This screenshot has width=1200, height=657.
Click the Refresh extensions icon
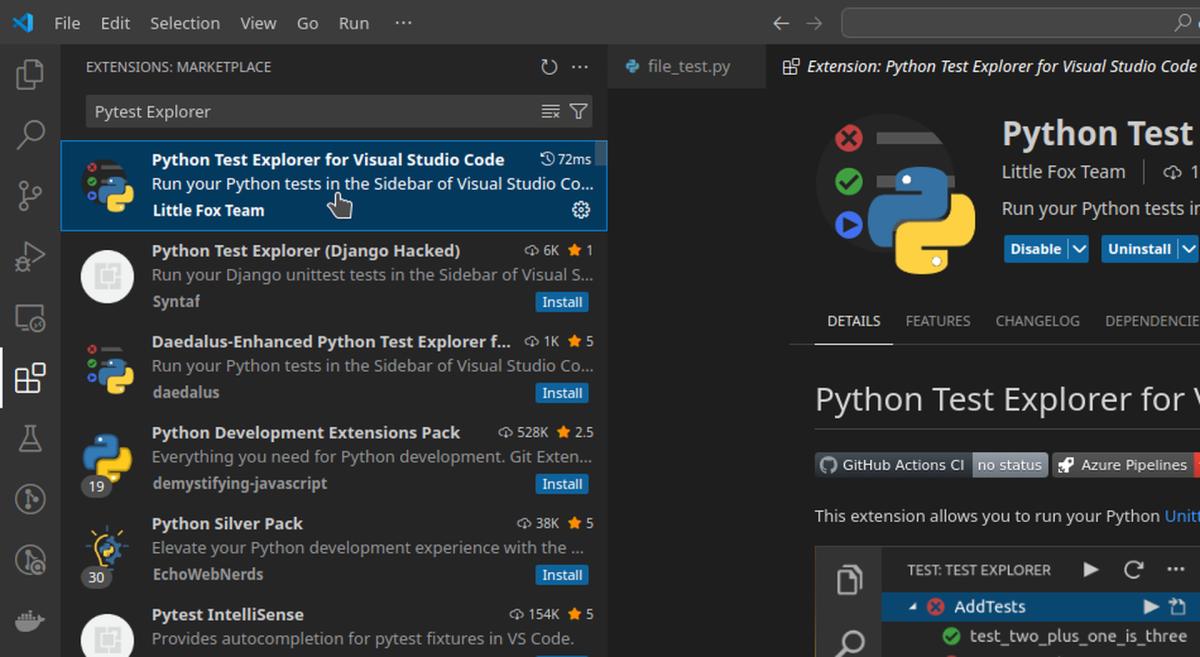click(548, 67)
